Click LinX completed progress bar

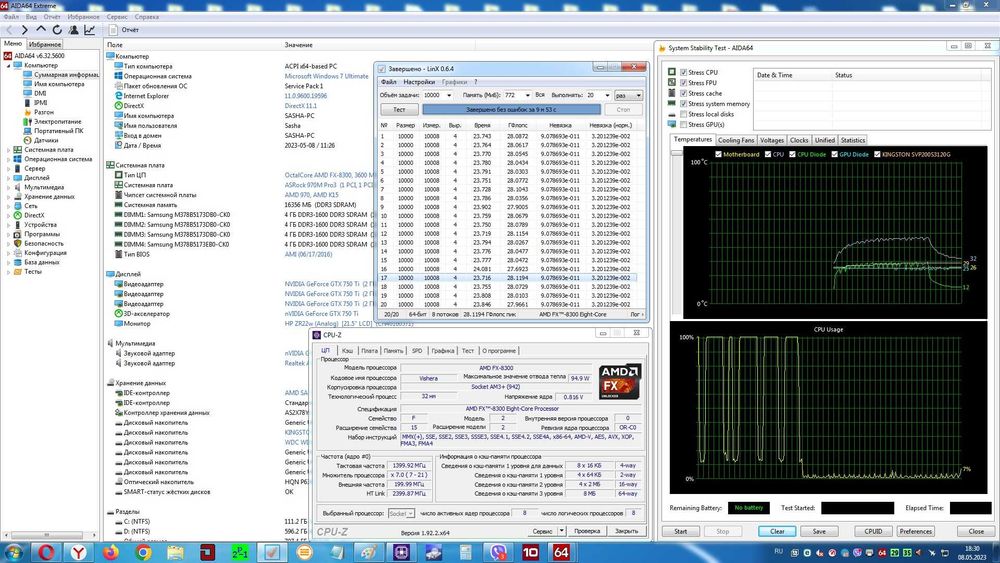tap(511, 110)
